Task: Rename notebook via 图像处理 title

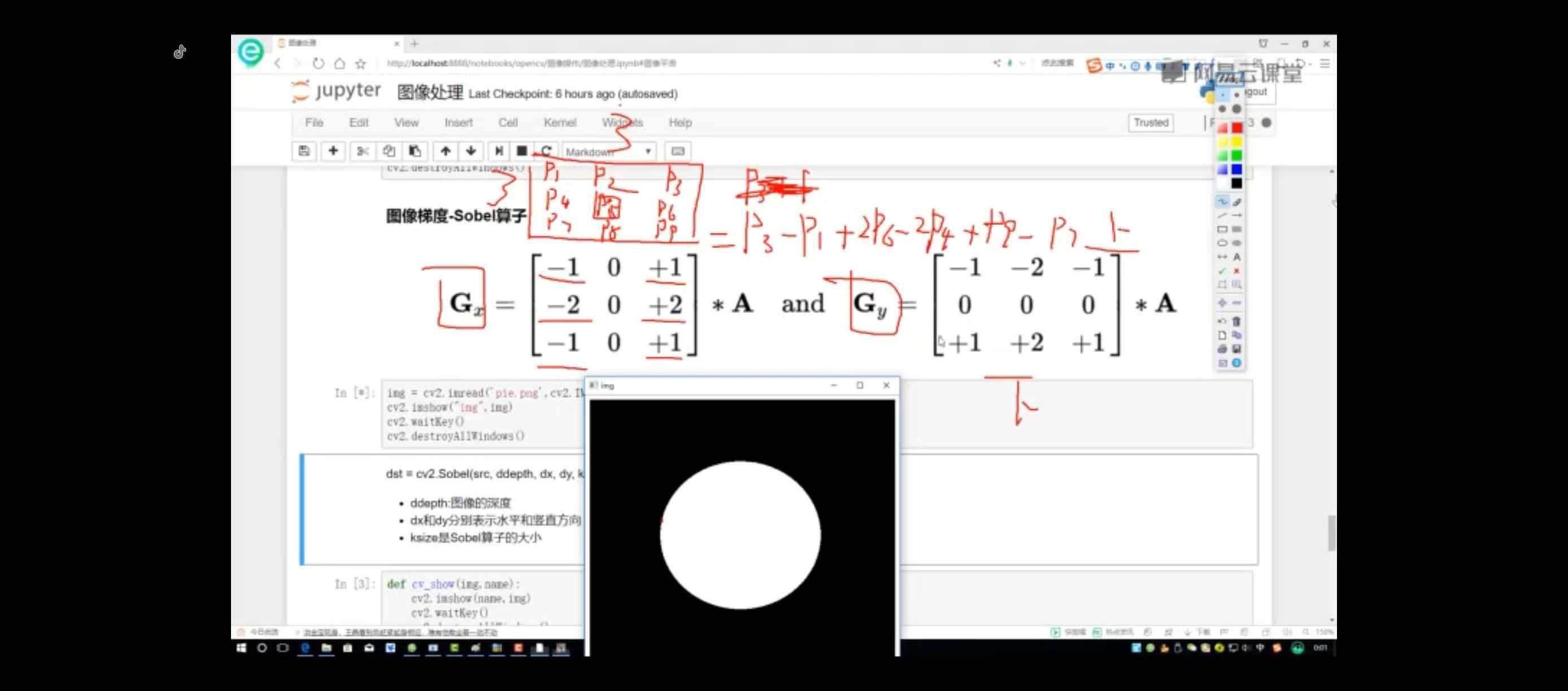Action: click(x=430, y=93)
